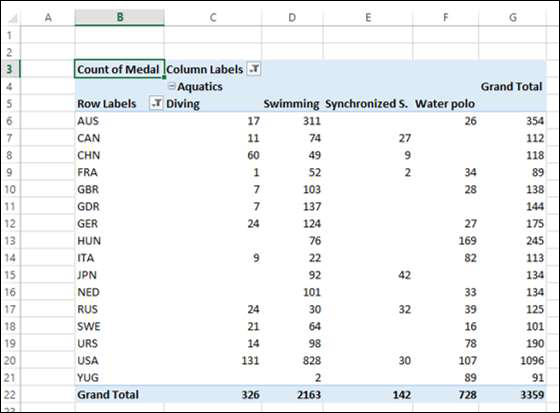This screenshot has height=413, width=560.
Task: Select the ITA row label
Action: click(86, 258)
